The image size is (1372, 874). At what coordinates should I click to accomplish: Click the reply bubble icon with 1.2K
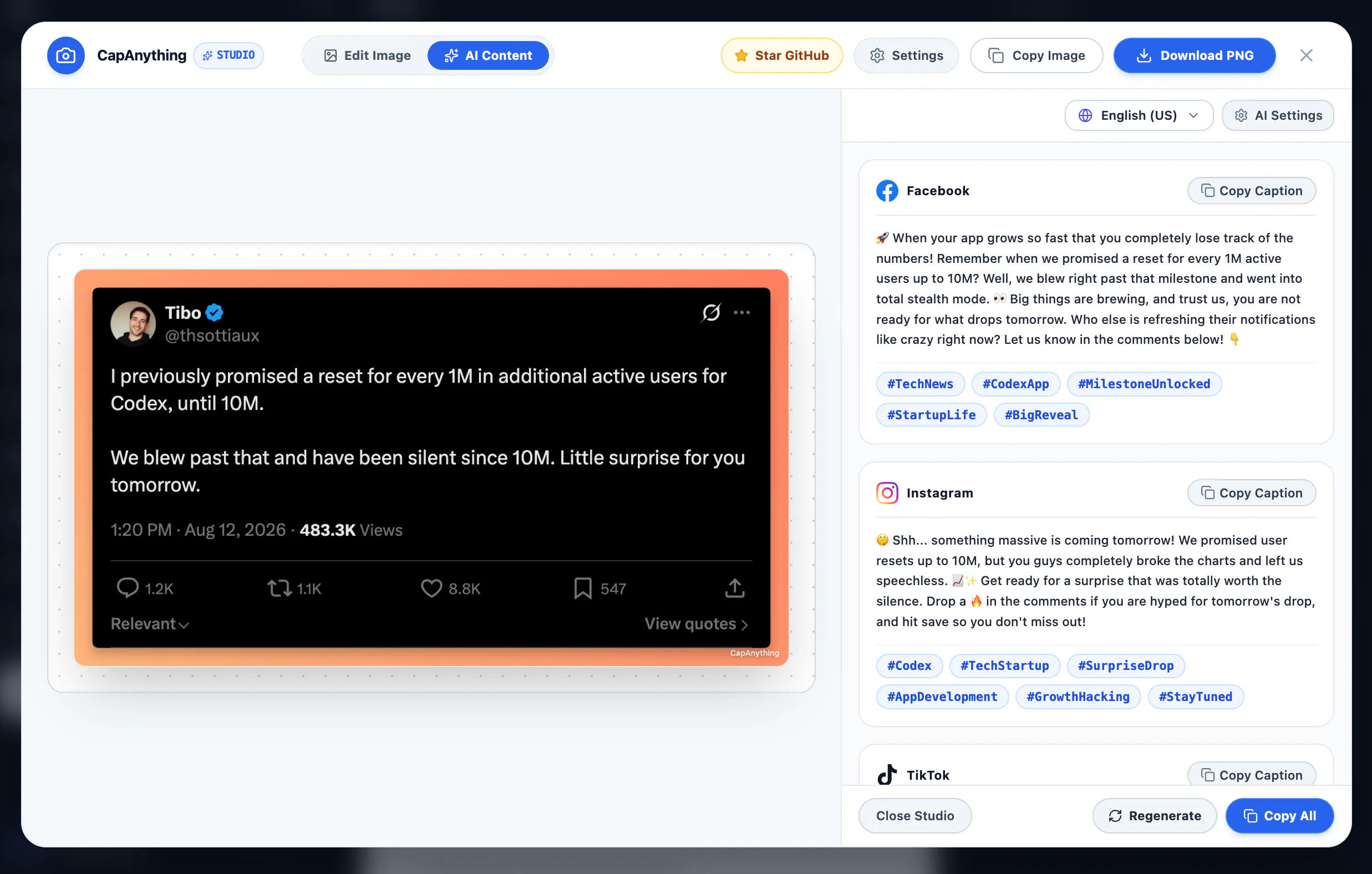point(128,588)
